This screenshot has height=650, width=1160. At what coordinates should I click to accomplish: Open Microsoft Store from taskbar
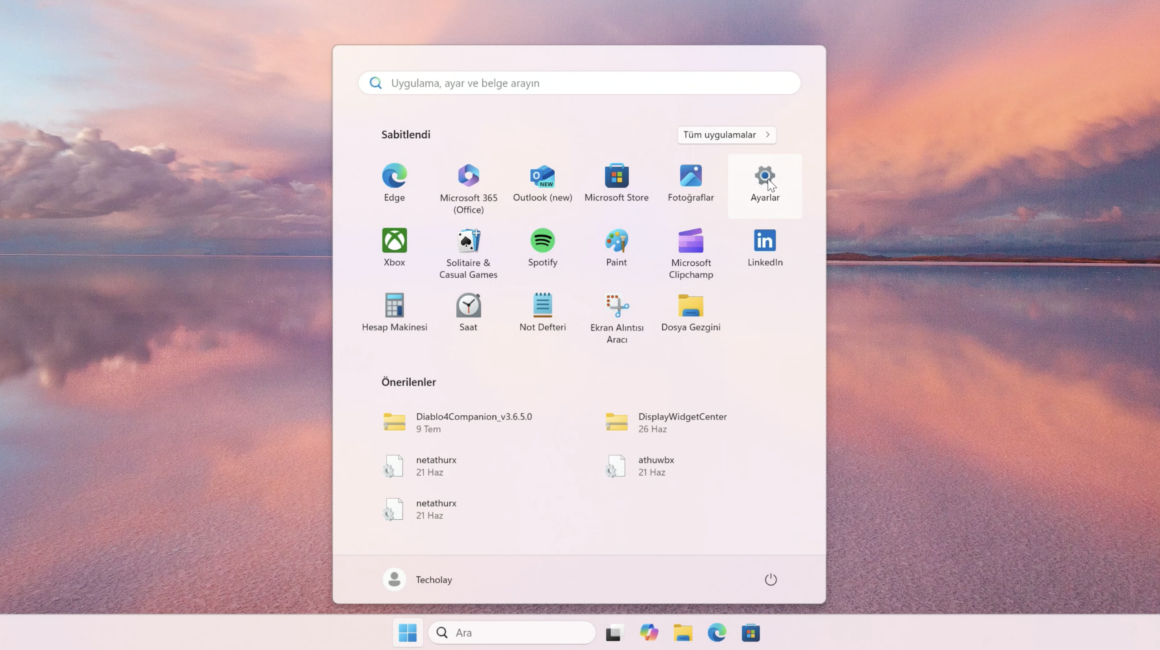tap(751, 632)
